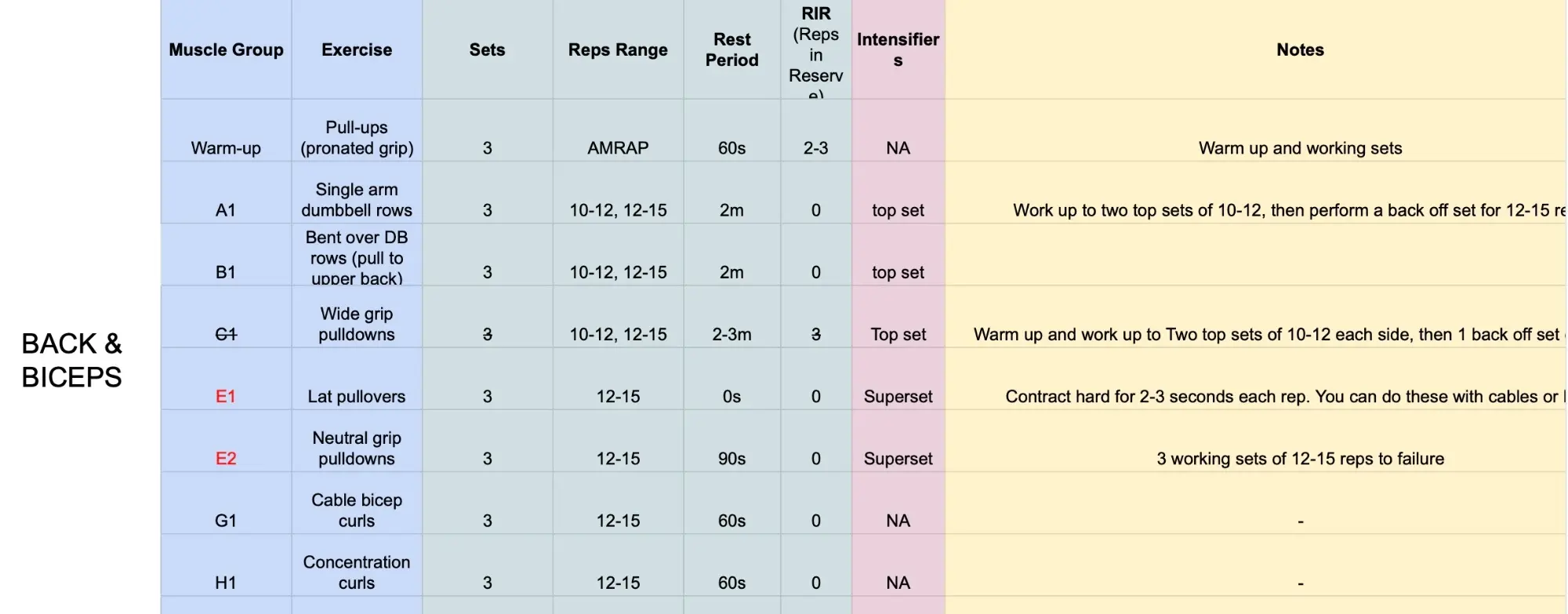Select the '3 working sets of 12-15' note
The image size is (1568, 614).
[x=1300, y=458]
